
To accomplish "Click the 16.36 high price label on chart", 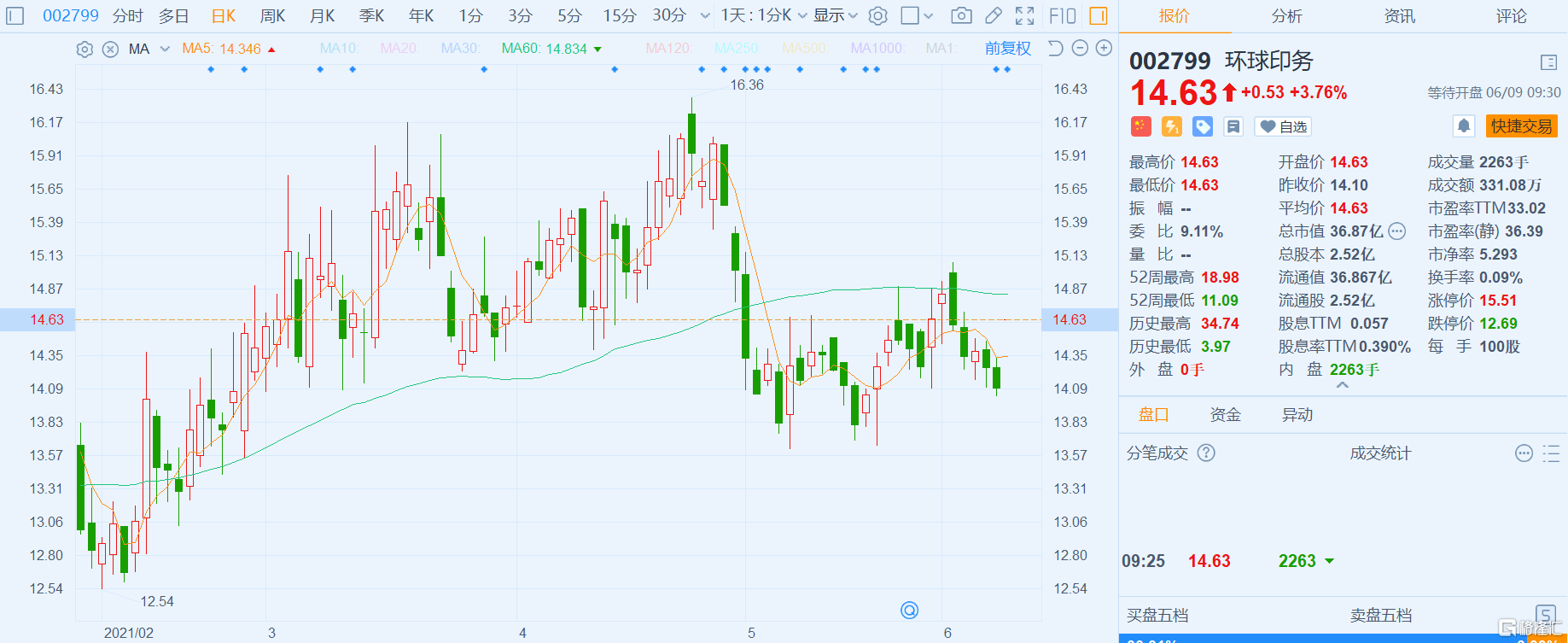I will pos(747,85).
